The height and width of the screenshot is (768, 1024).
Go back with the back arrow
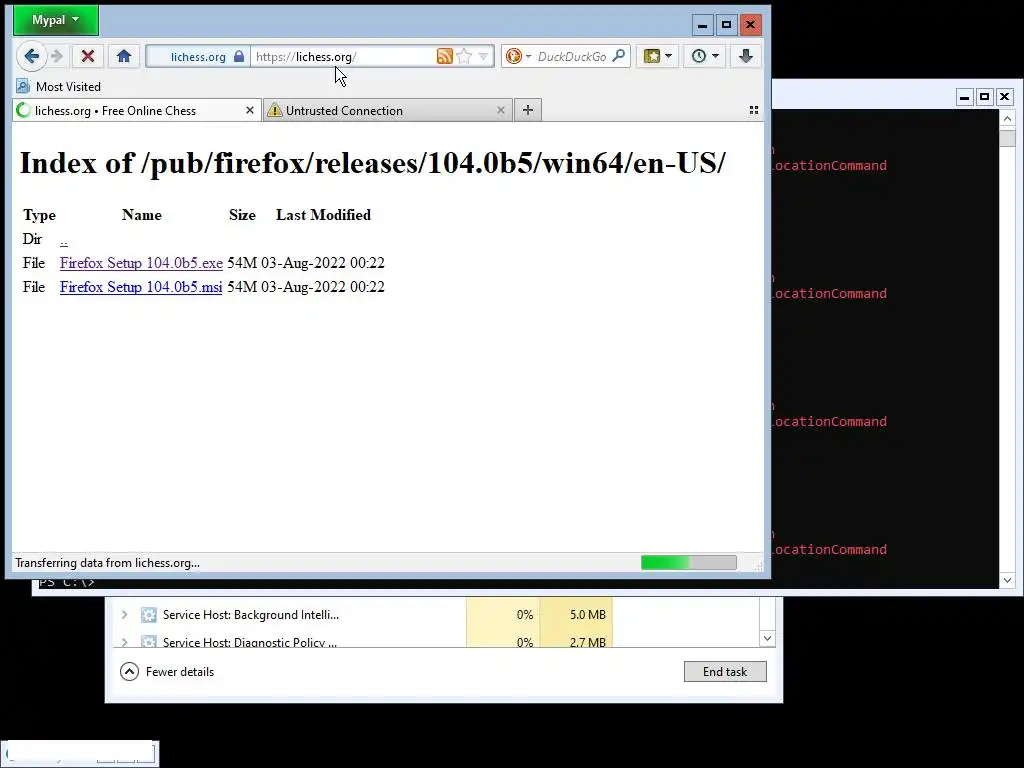click(31, 56)
